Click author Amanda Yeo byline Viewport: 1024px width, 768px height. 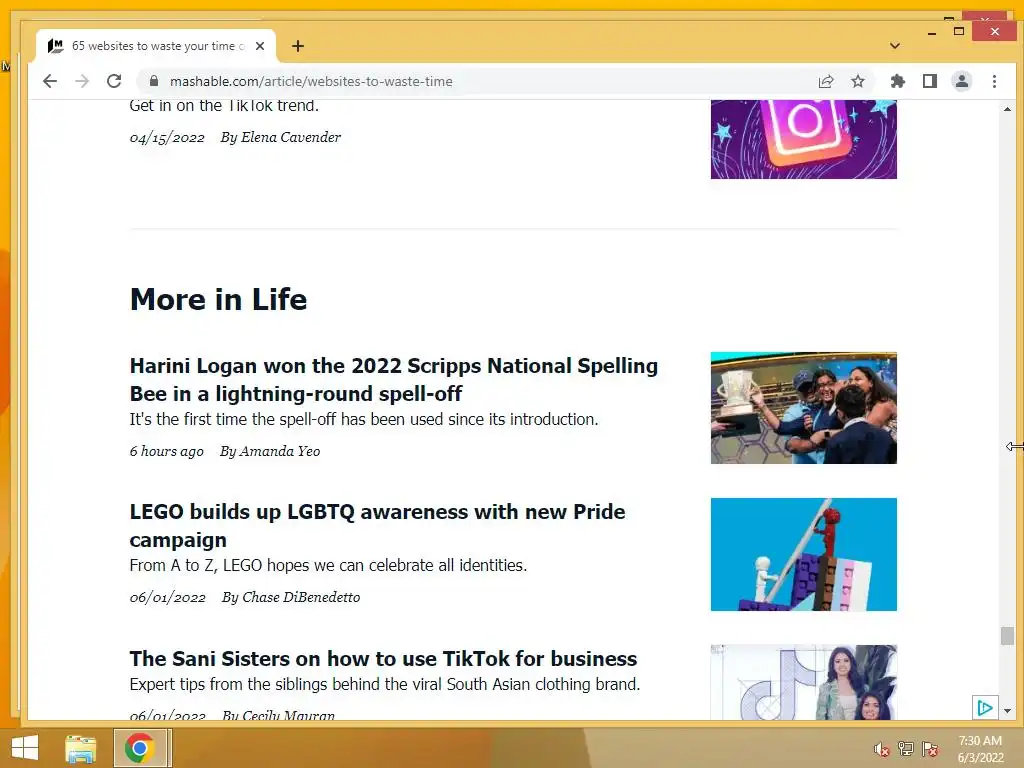click(x=270, y=451)
